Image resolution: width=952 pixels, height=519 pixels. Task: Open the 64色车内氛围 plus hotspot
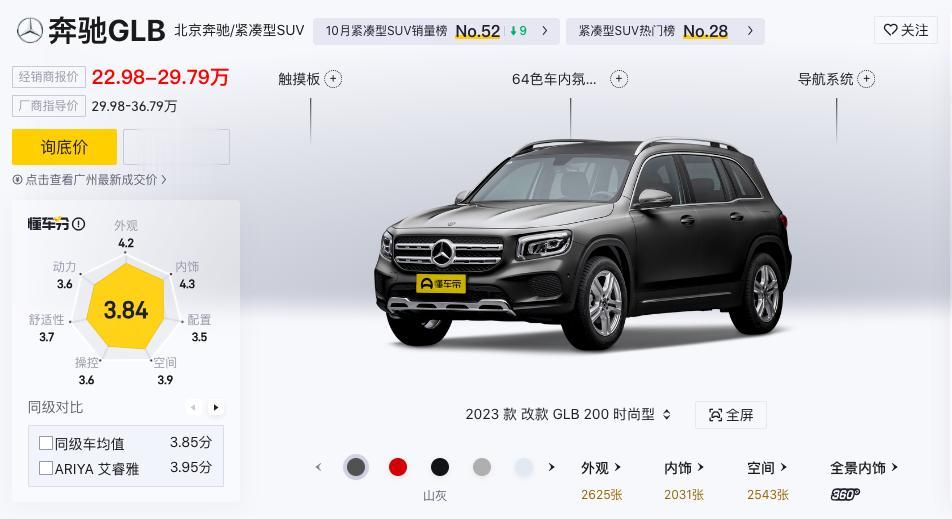[619, 79]
